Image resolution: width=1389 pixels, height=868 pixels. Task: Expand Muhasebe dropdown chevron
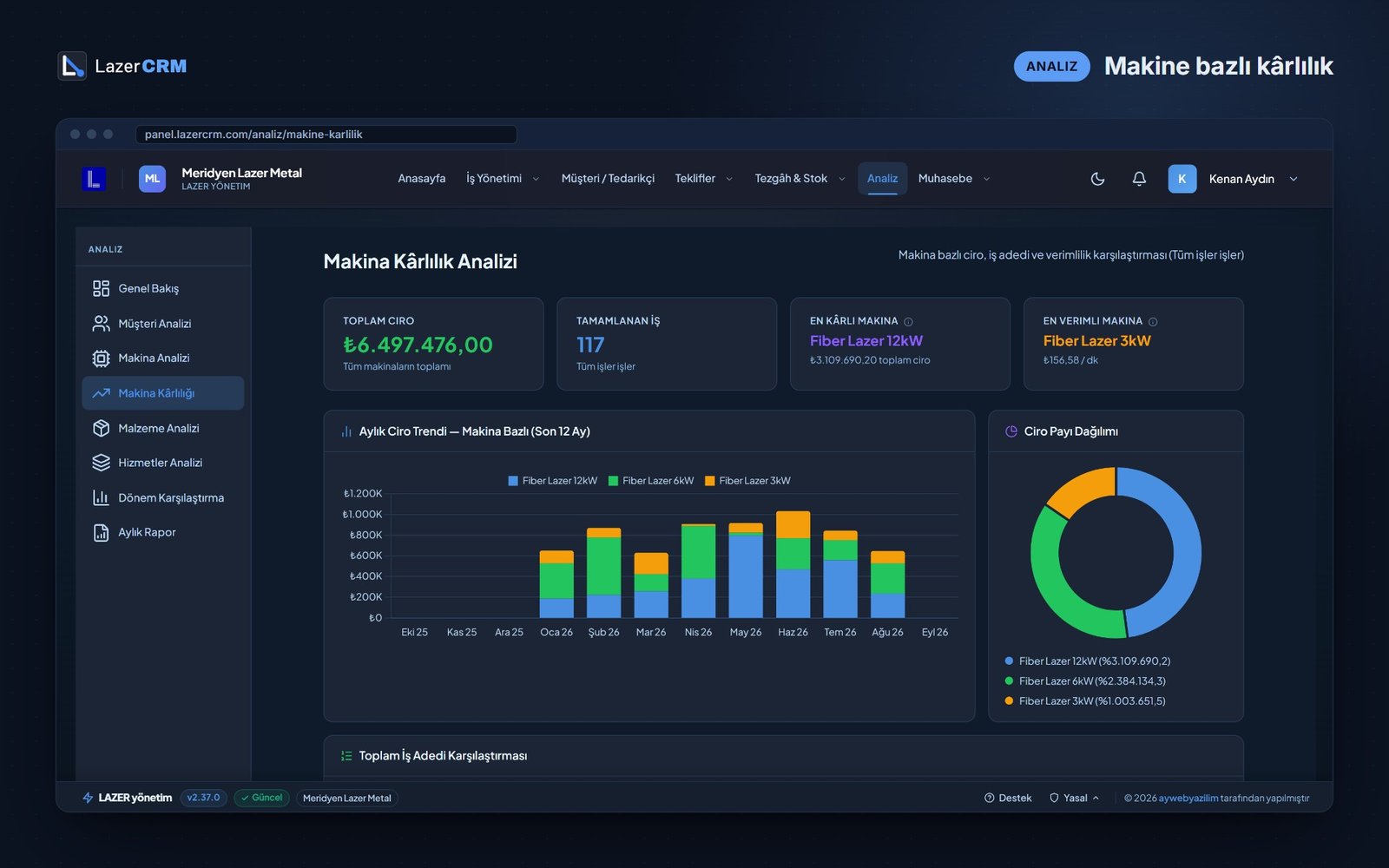tap(986, 180)
